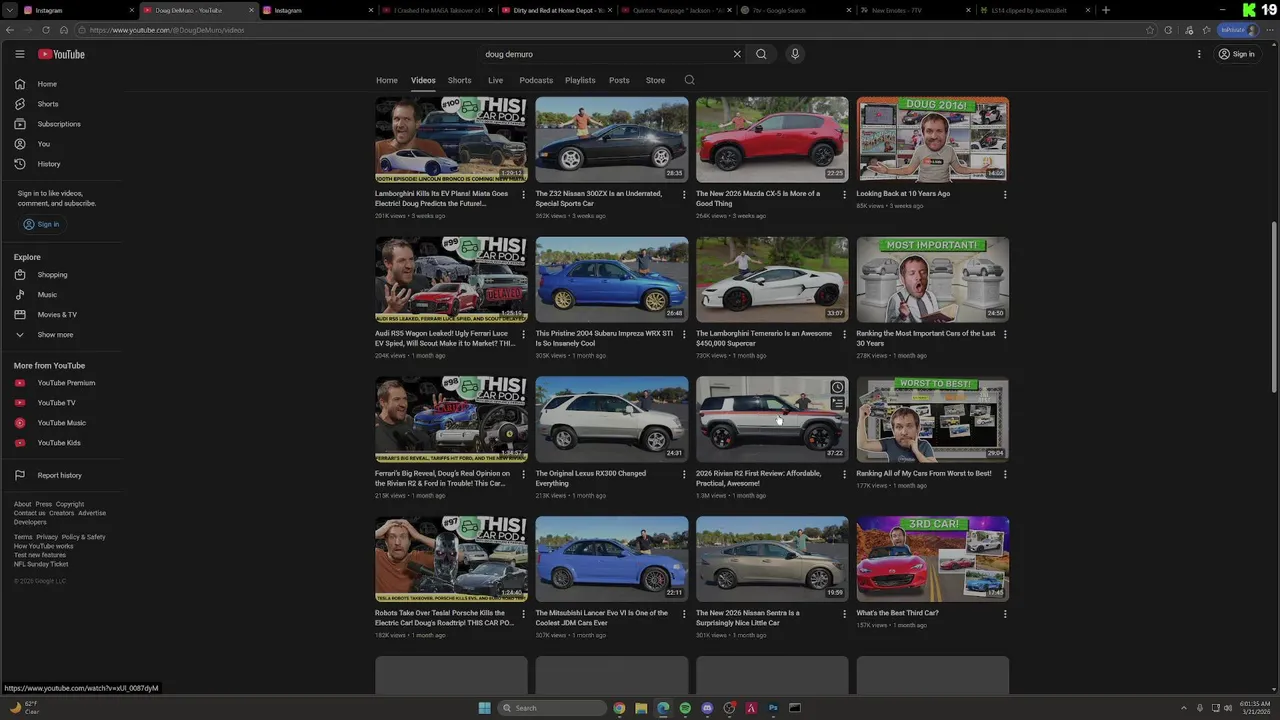Start voice search with microphone icon
This screenshot has height=720, width=1280.
795,54
